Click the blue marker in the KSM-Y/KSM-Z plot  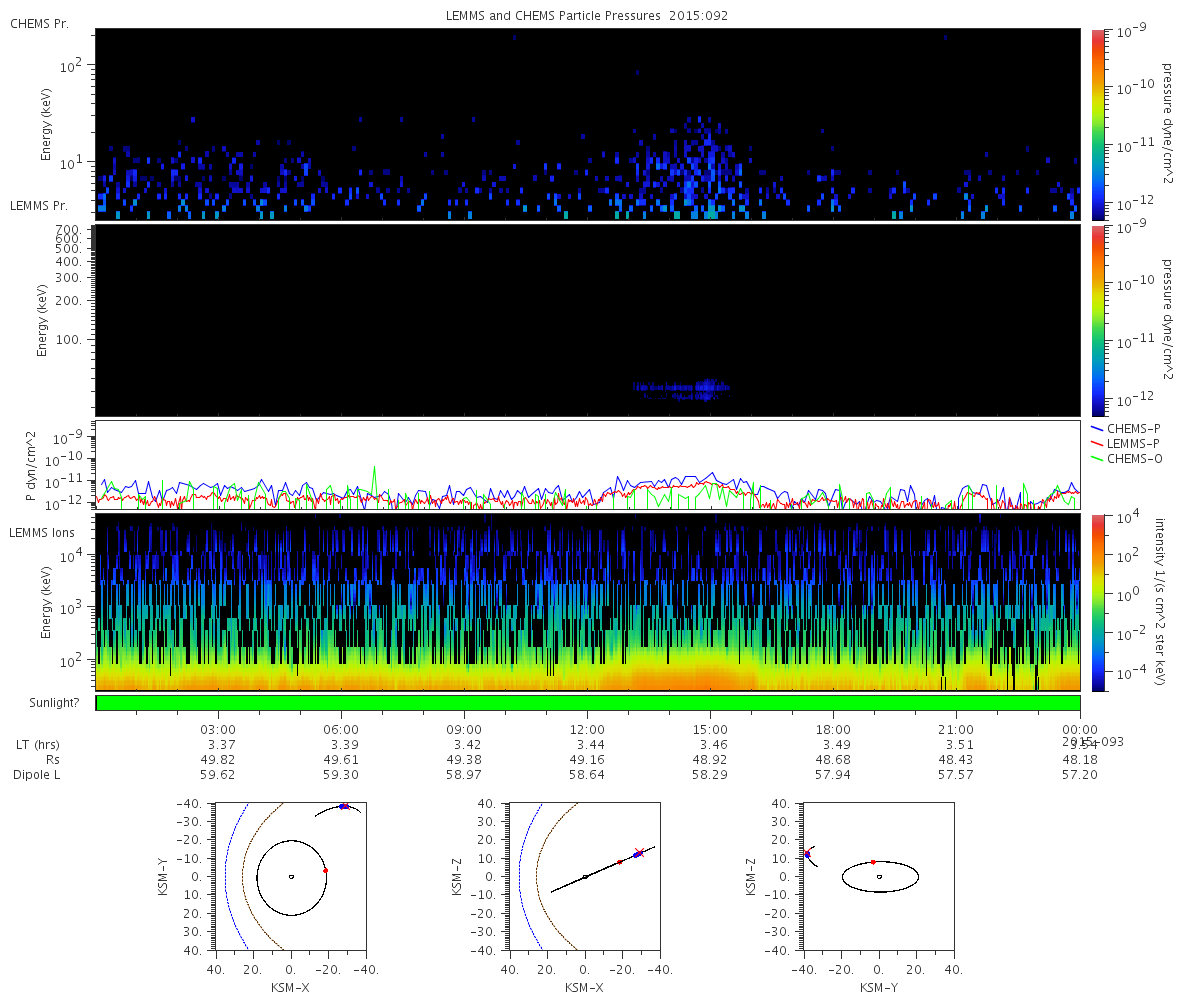[x=807, y=854]
